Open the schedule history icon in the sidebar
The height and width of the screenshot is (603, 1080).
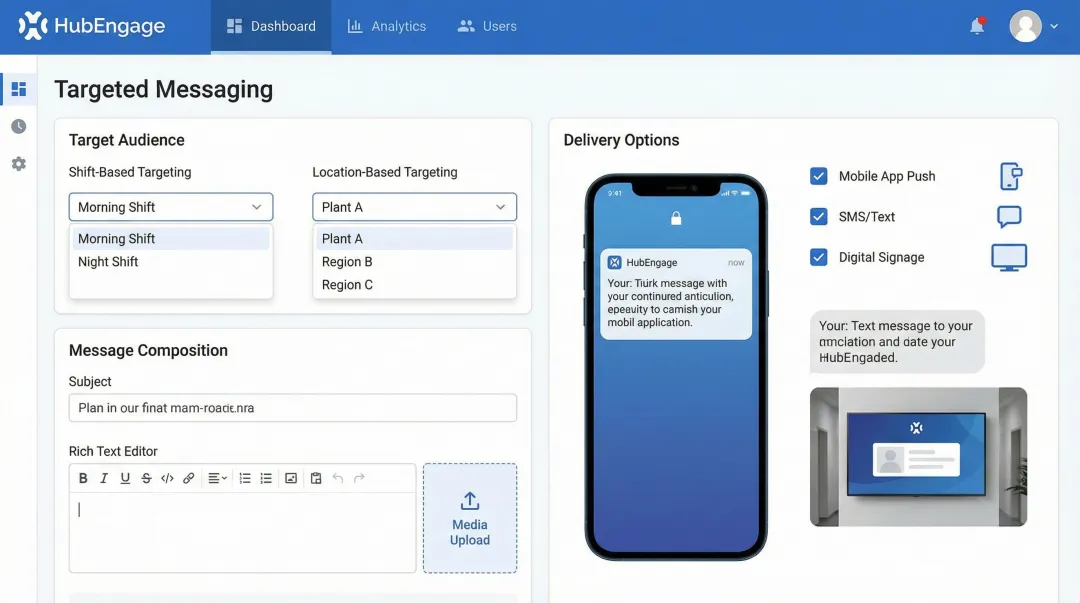click(x=18, y=126)
